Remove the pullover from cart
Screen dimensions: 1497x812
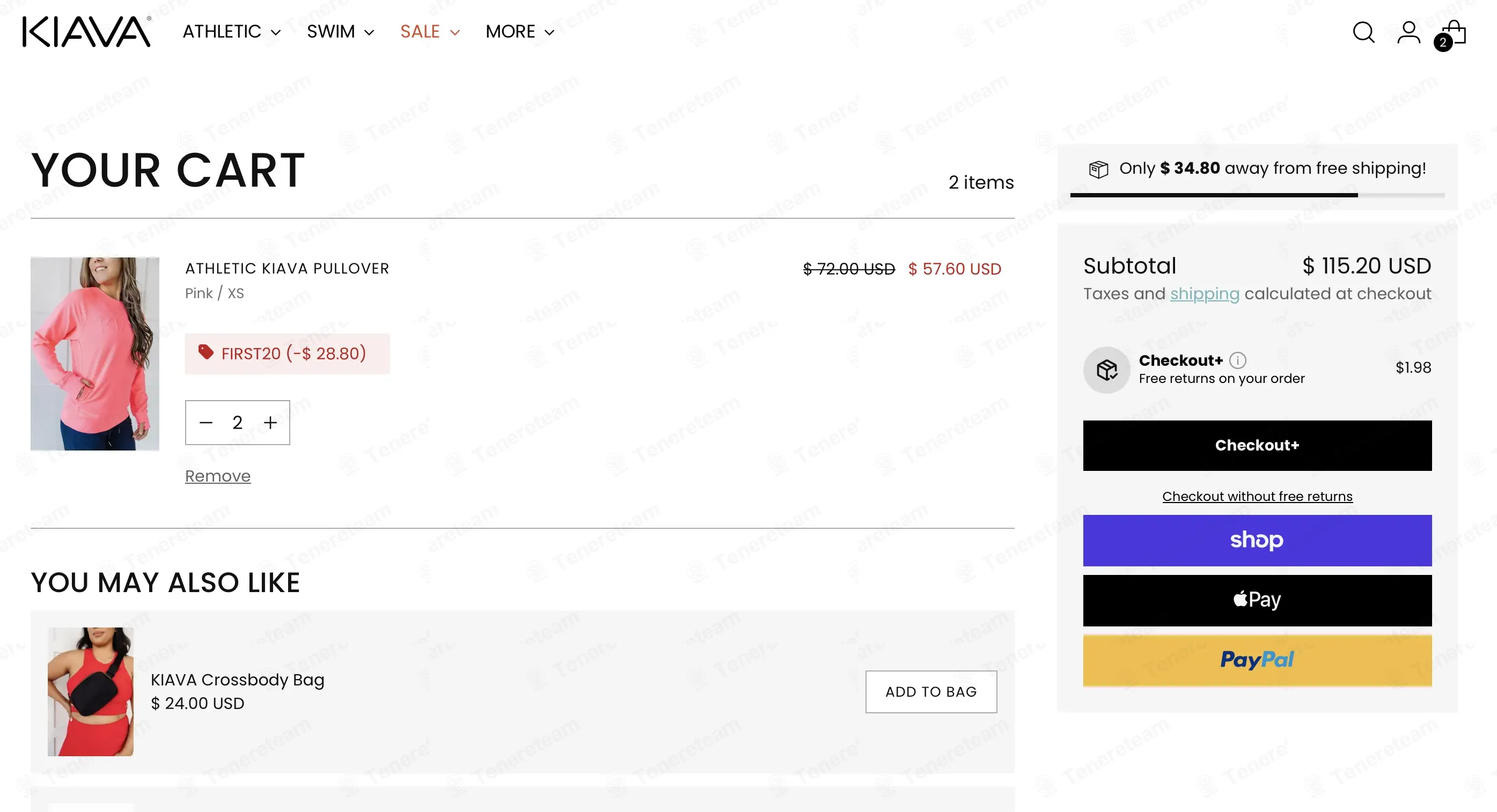click(218, 476)
